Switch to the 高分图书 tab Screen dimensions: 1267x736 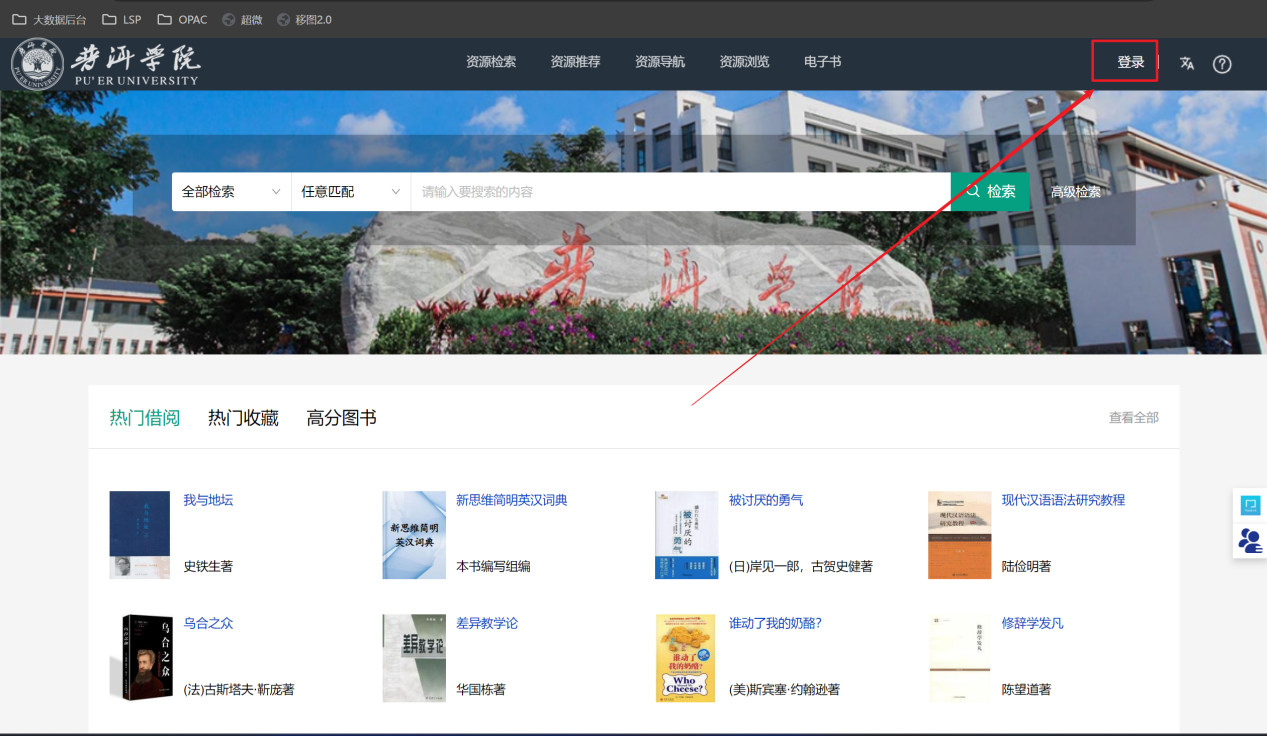coord(342,418)
